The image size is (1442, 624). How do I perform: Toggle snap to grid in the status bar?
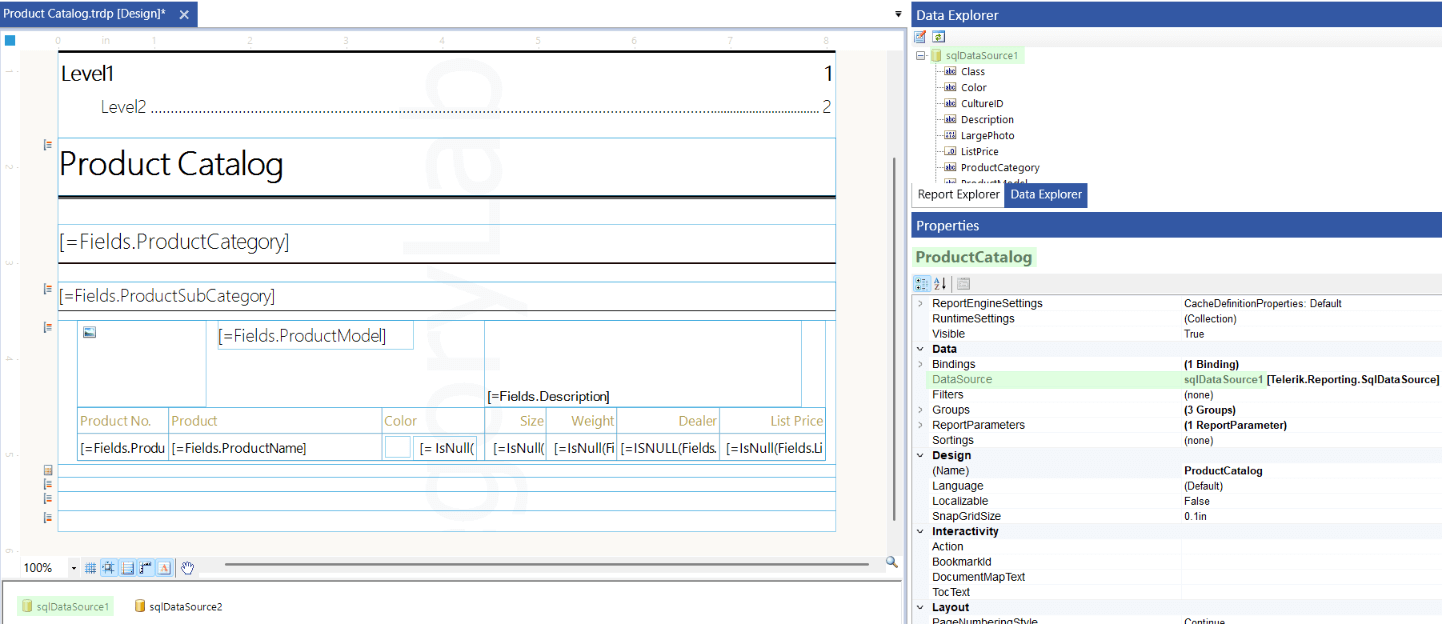(x=107, y=567)
